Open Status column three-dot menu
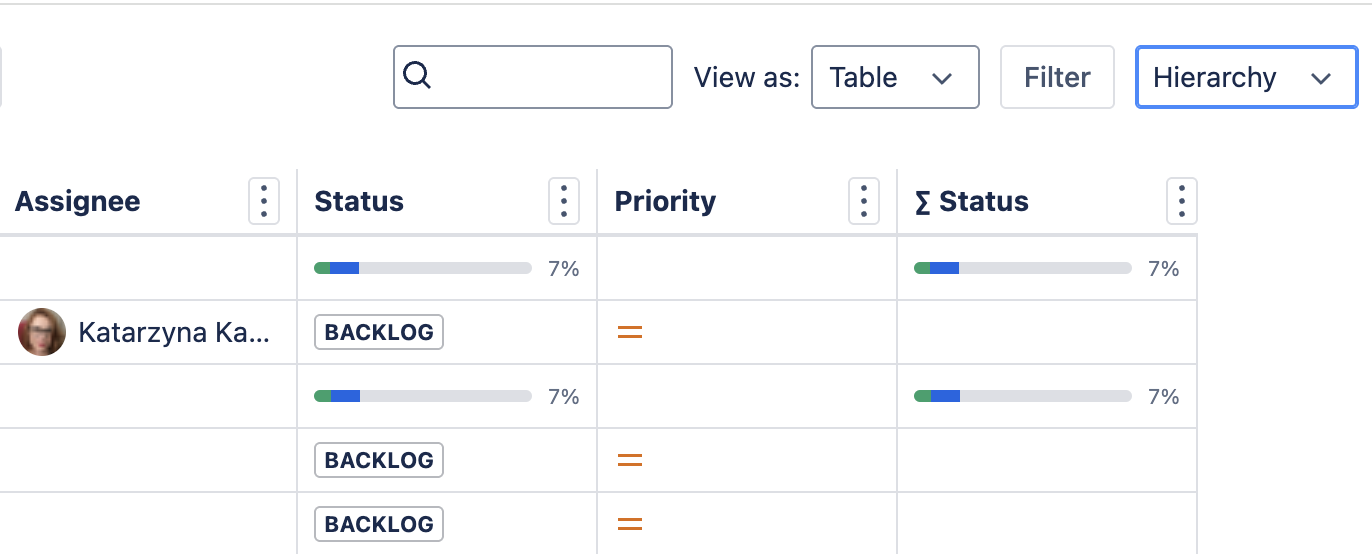This screenshot has height=554, width=1372. (564, 202)
